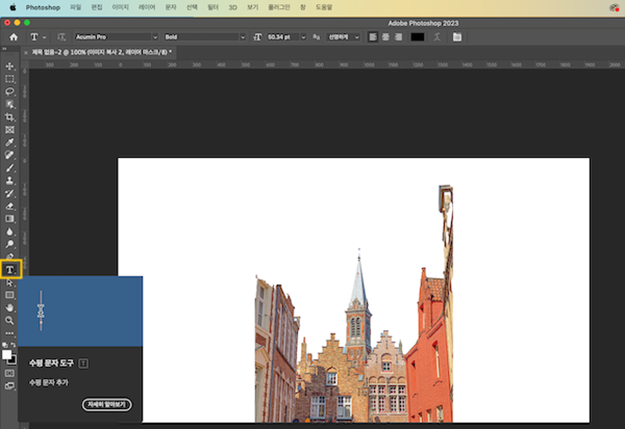Click the black text color swatch

click(417, 37)
